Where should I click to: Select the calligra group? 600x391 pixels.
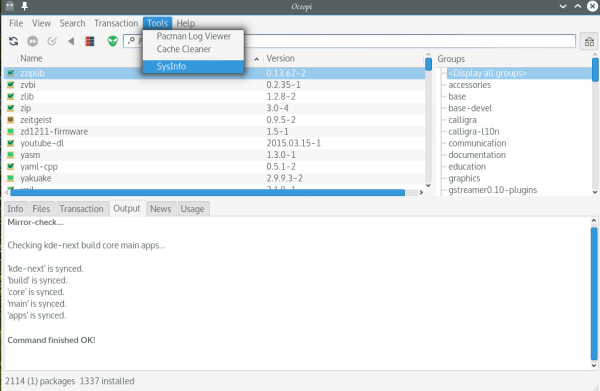[462, 120]
